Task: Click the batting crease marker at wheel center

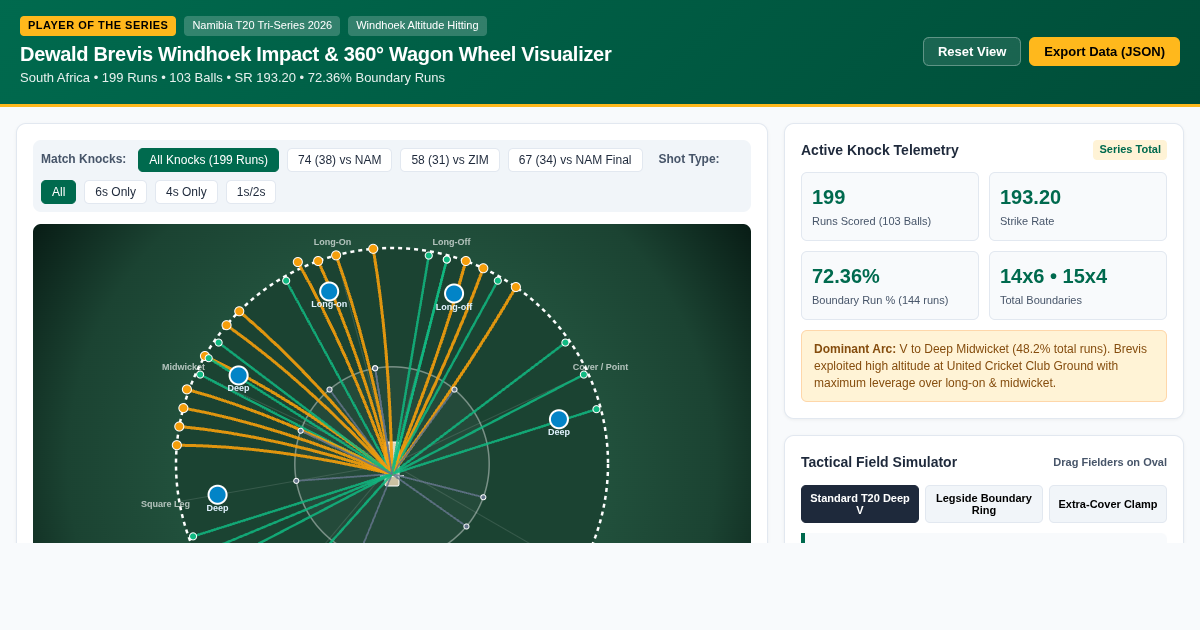Action: tap(392, 476)
